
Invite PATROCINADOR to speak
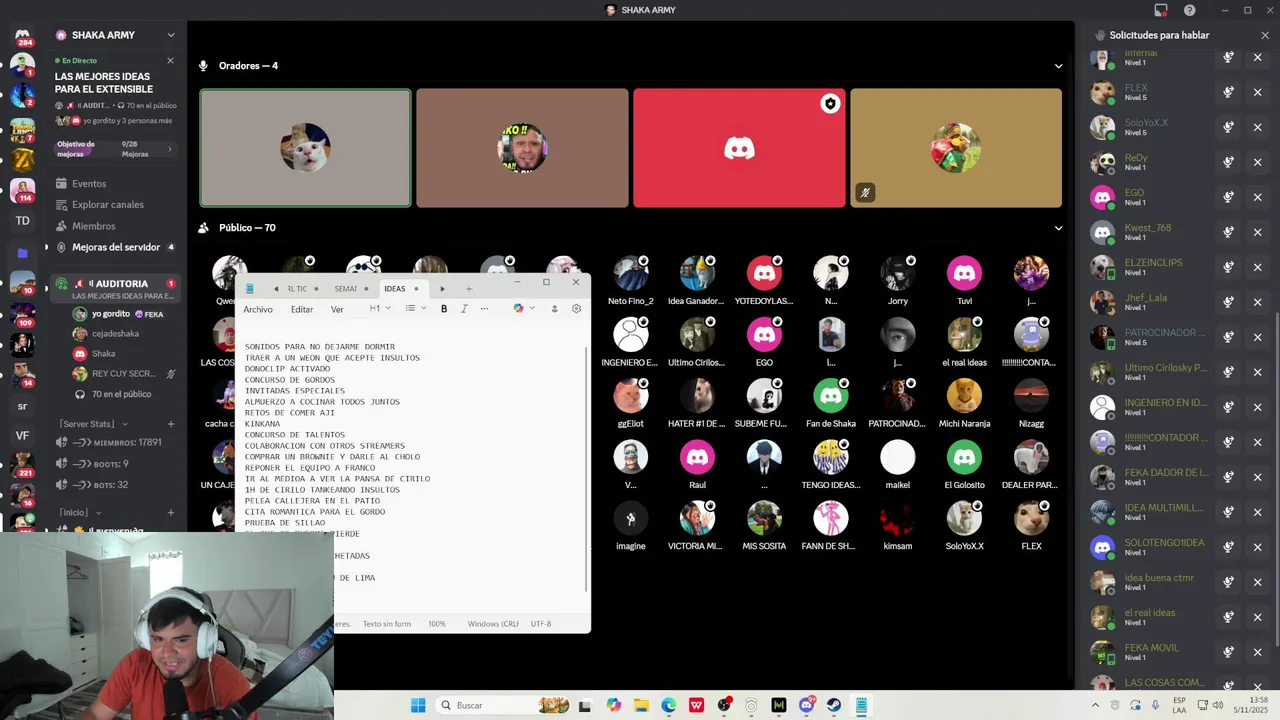[x=1228, y=337]
